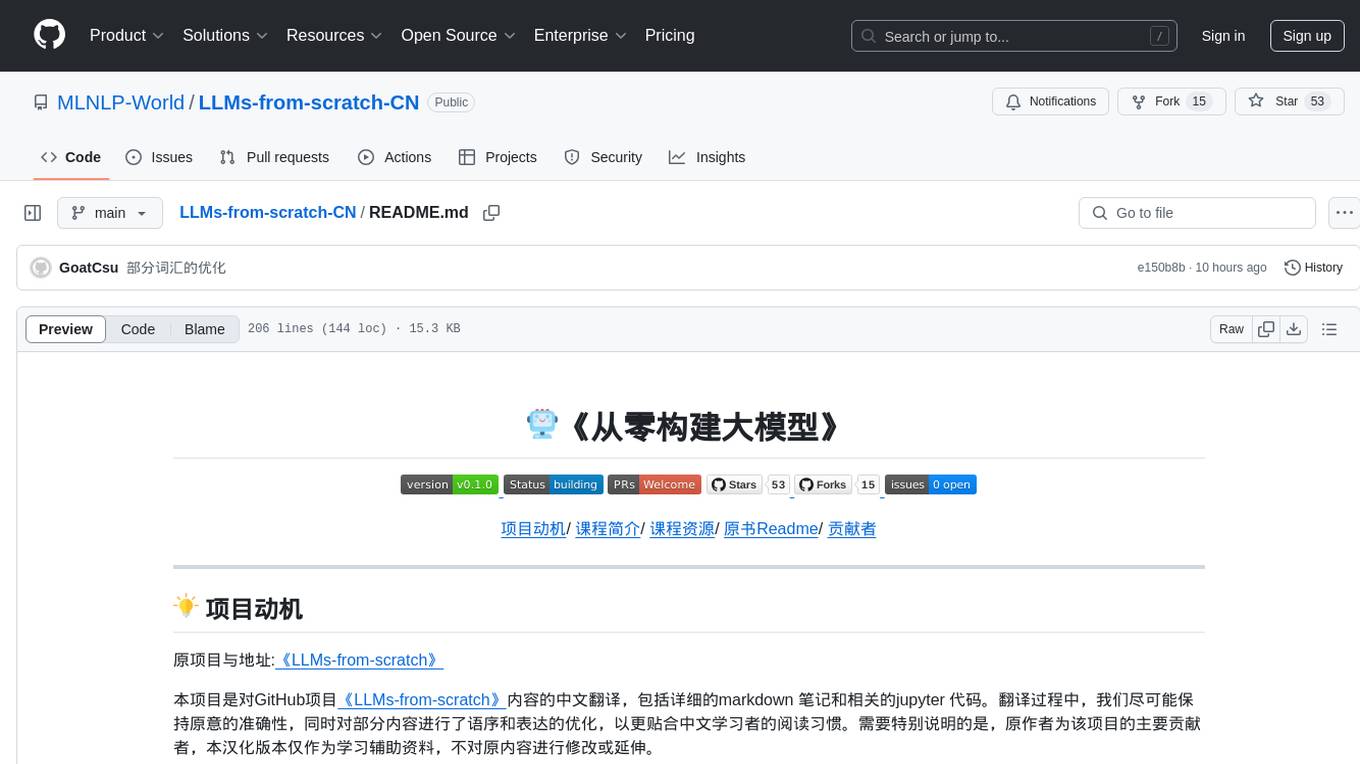Switch to the Actions tab
This screenshot has height=764, width=1360.
(x=394, y=157)
